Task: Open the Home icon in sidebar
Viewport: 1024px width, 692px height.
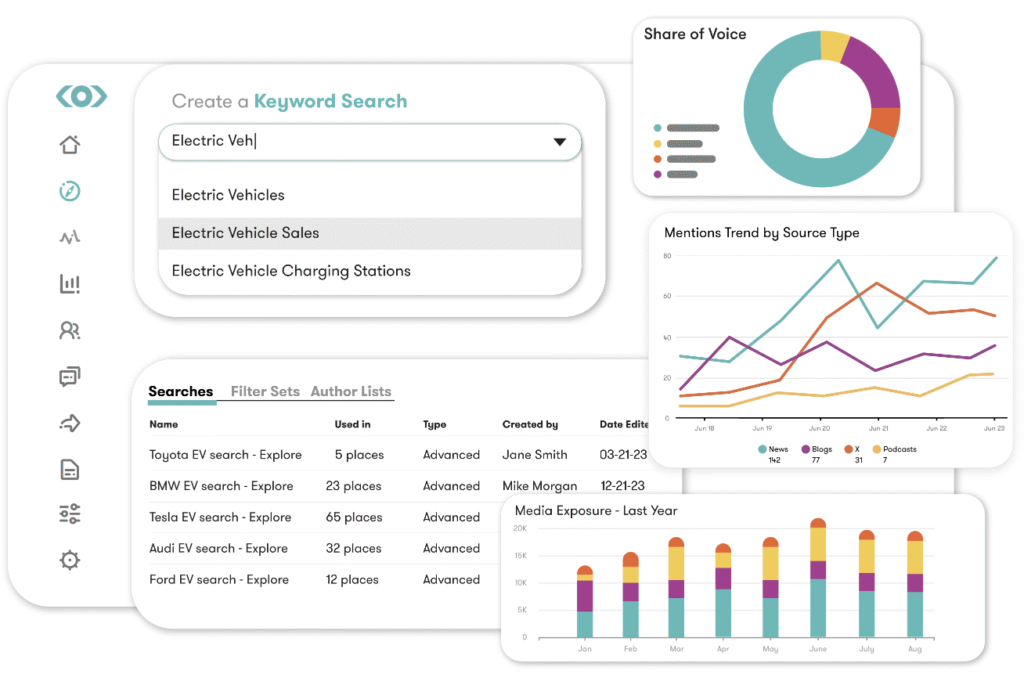Action: pos(70,144)
